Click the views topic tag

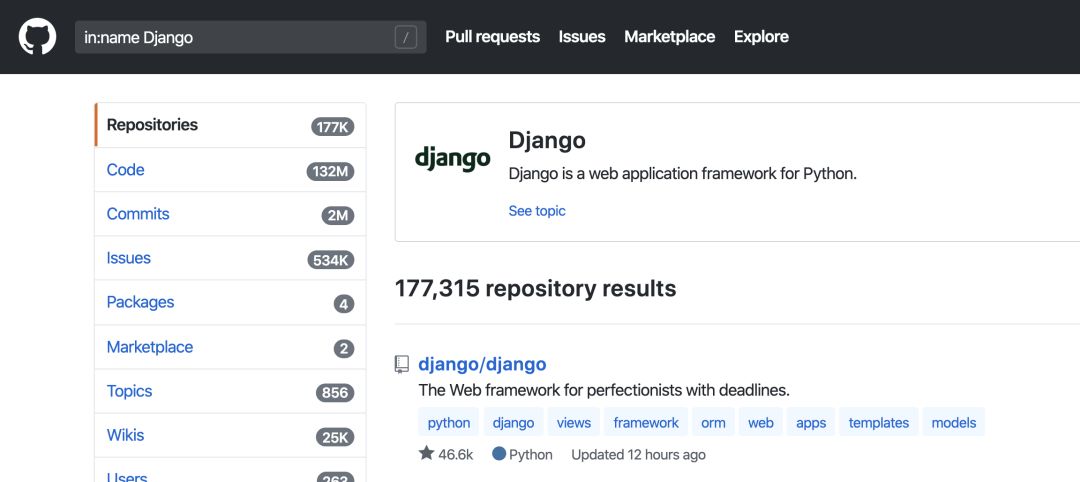click(574, 422)
